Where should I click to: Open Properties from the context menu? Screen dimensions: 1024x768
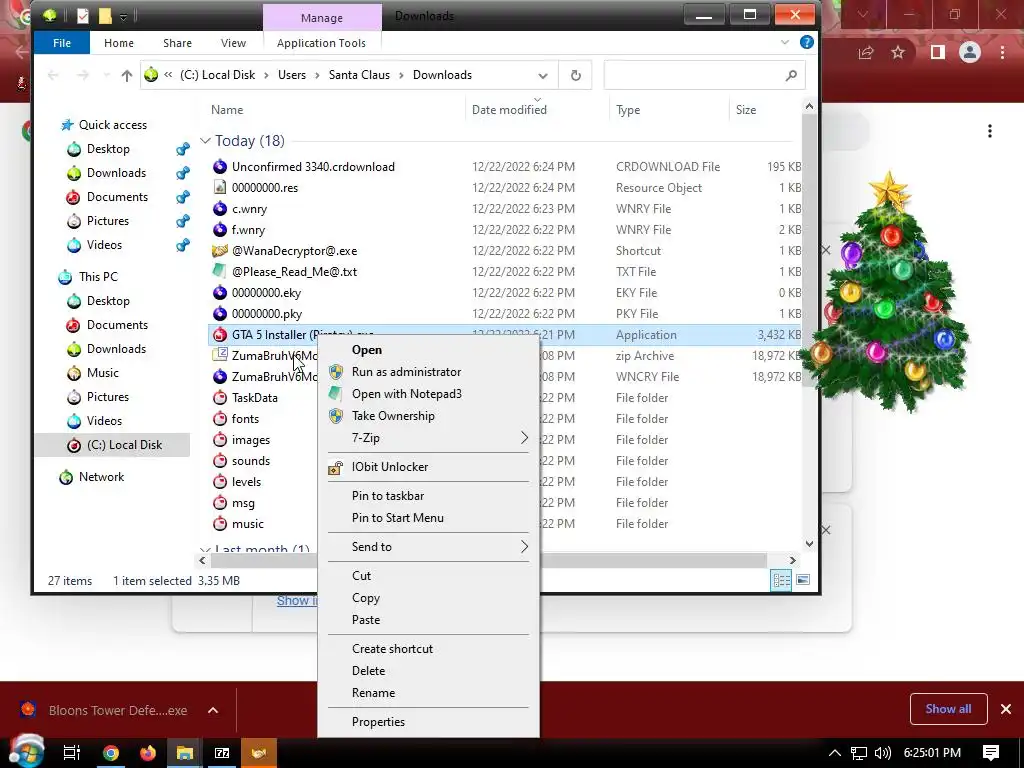pos(428,722)
